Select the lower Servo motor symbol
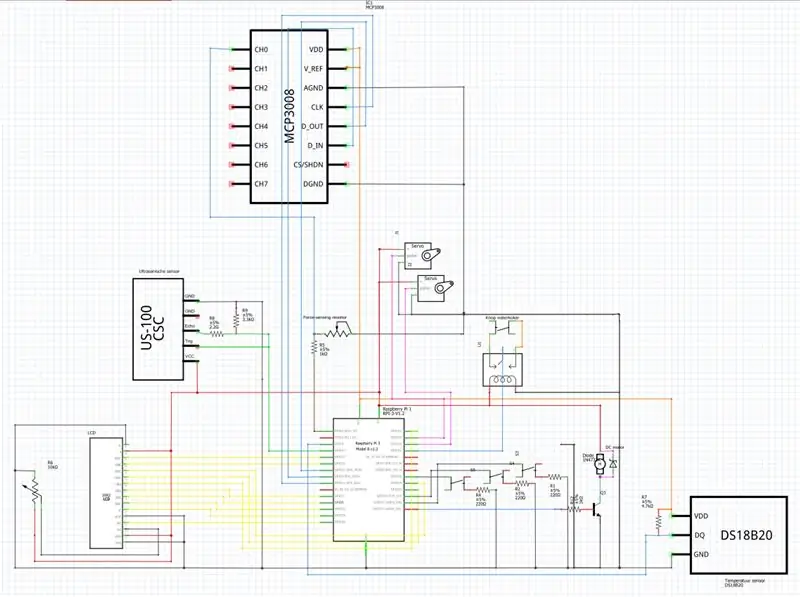 tap(435, 288)
